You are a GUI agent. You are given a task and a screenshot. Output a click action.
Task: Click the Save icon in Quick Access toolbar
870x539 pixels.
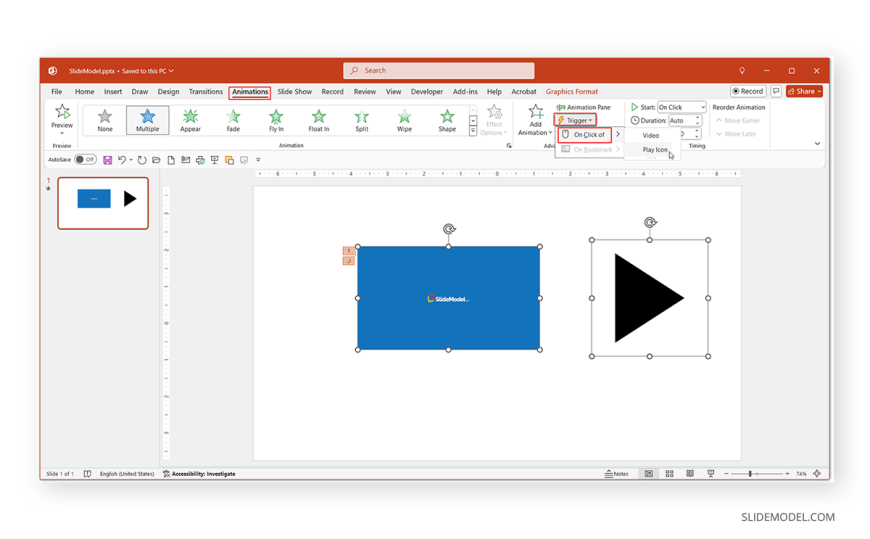[107, 160]
